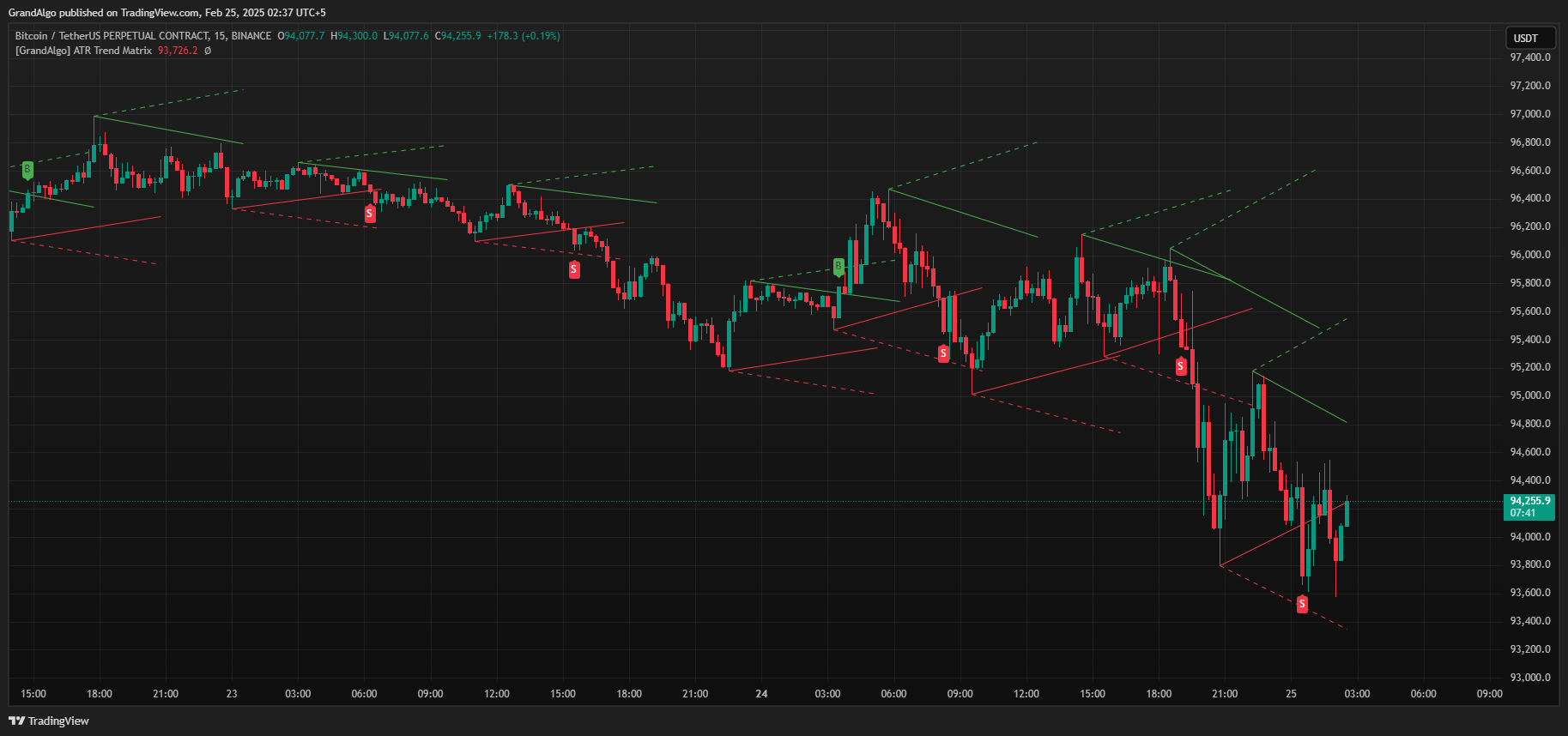The width and height of the screenshot is (1568, 736).
Task: Click the Sell signal marker at 06:00 on Feb 23
Action: coord(370,214)
